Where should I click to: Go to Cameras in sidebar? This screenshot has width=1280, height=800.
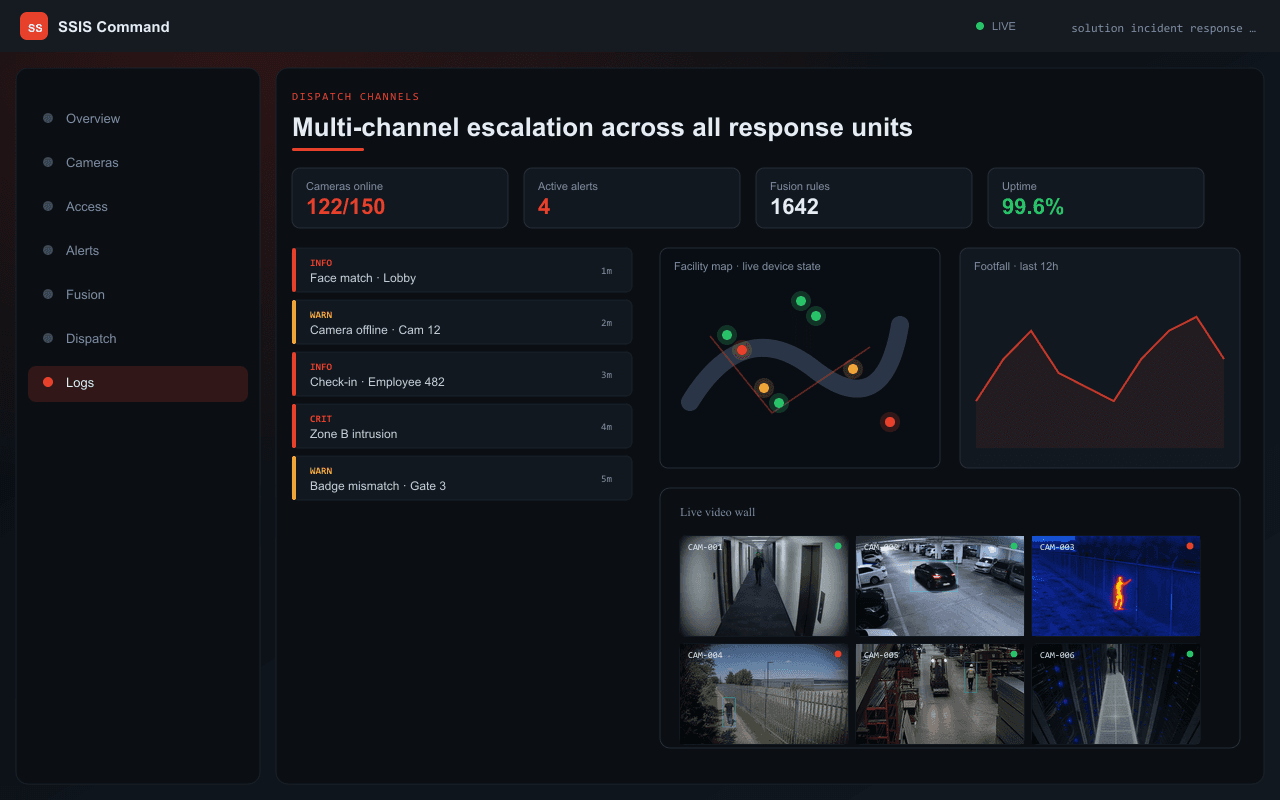[138, 162]
